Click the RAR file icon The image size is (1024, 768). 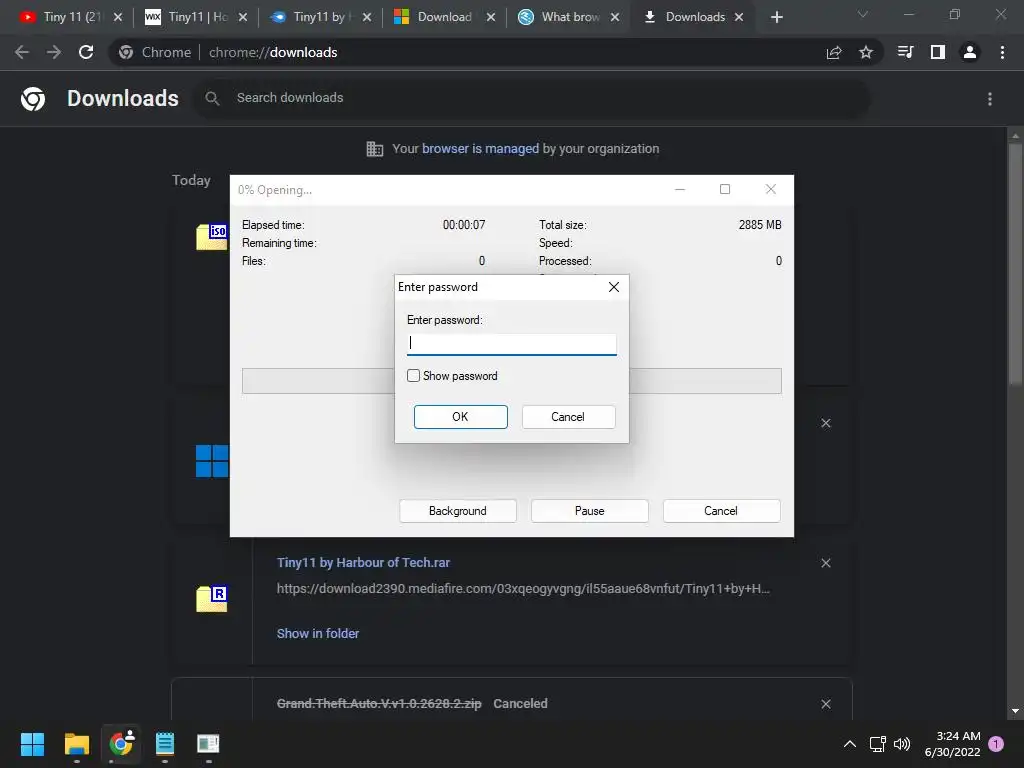point(212,598)
